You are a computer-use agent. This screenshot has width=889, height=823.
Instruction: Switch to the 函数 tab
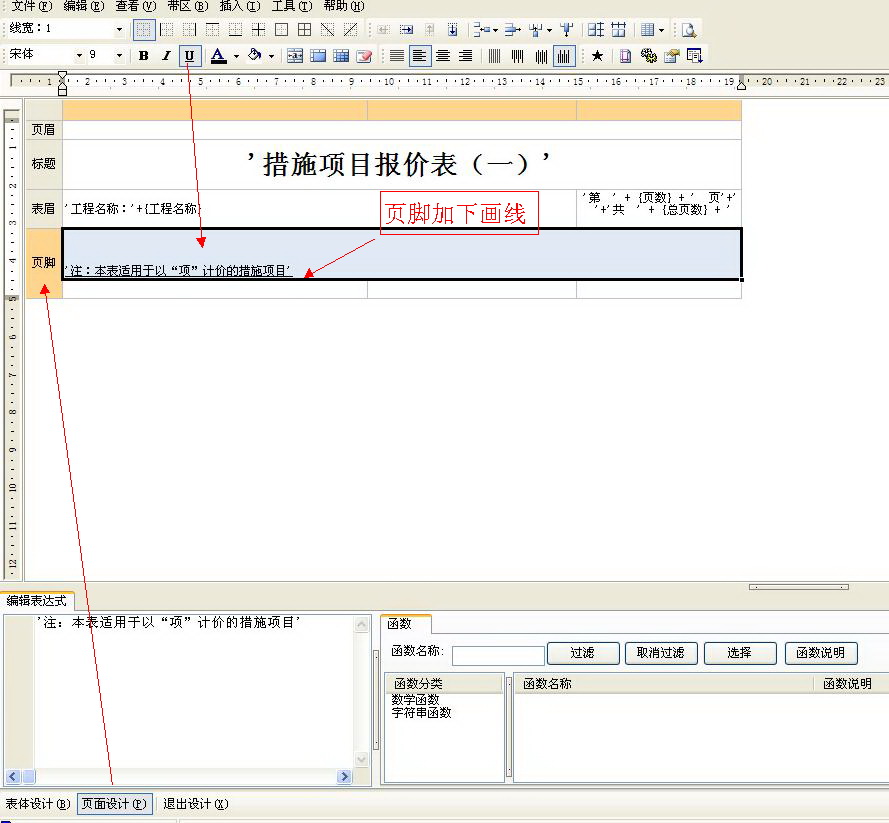tap(405, 623)
